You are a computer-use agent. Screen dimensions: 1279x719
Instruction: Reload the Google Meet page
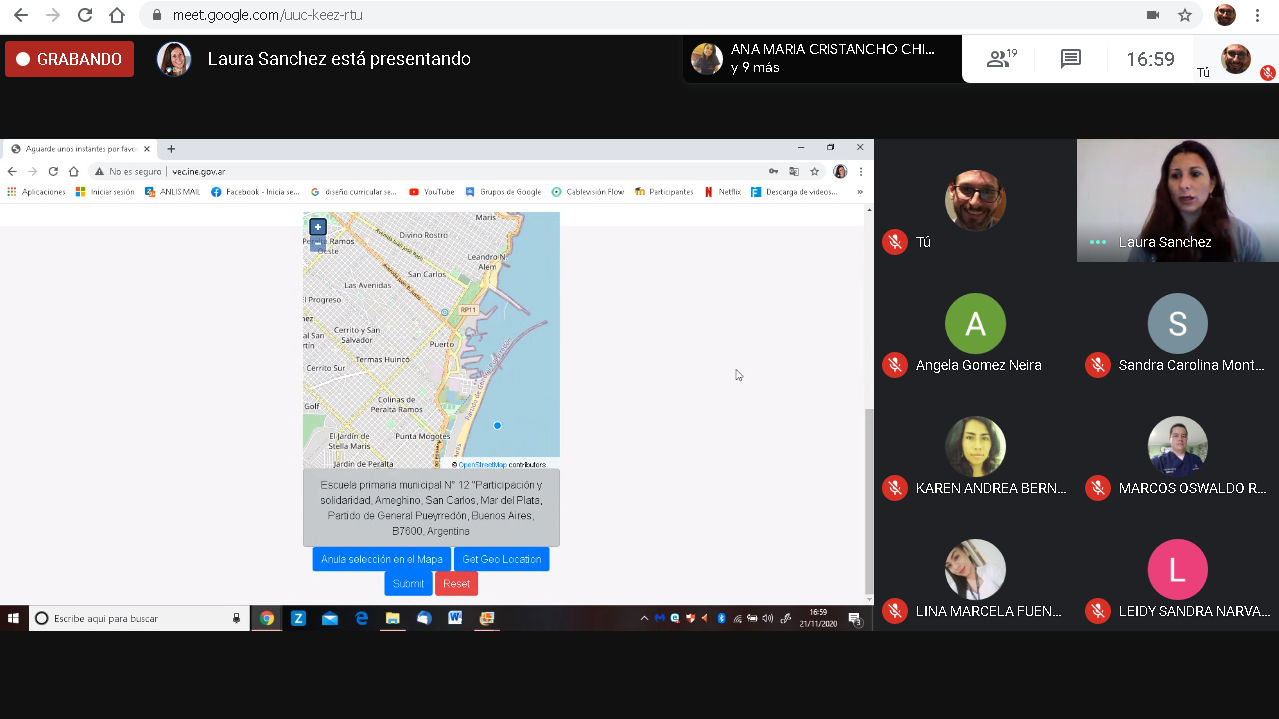click(85, 15)
